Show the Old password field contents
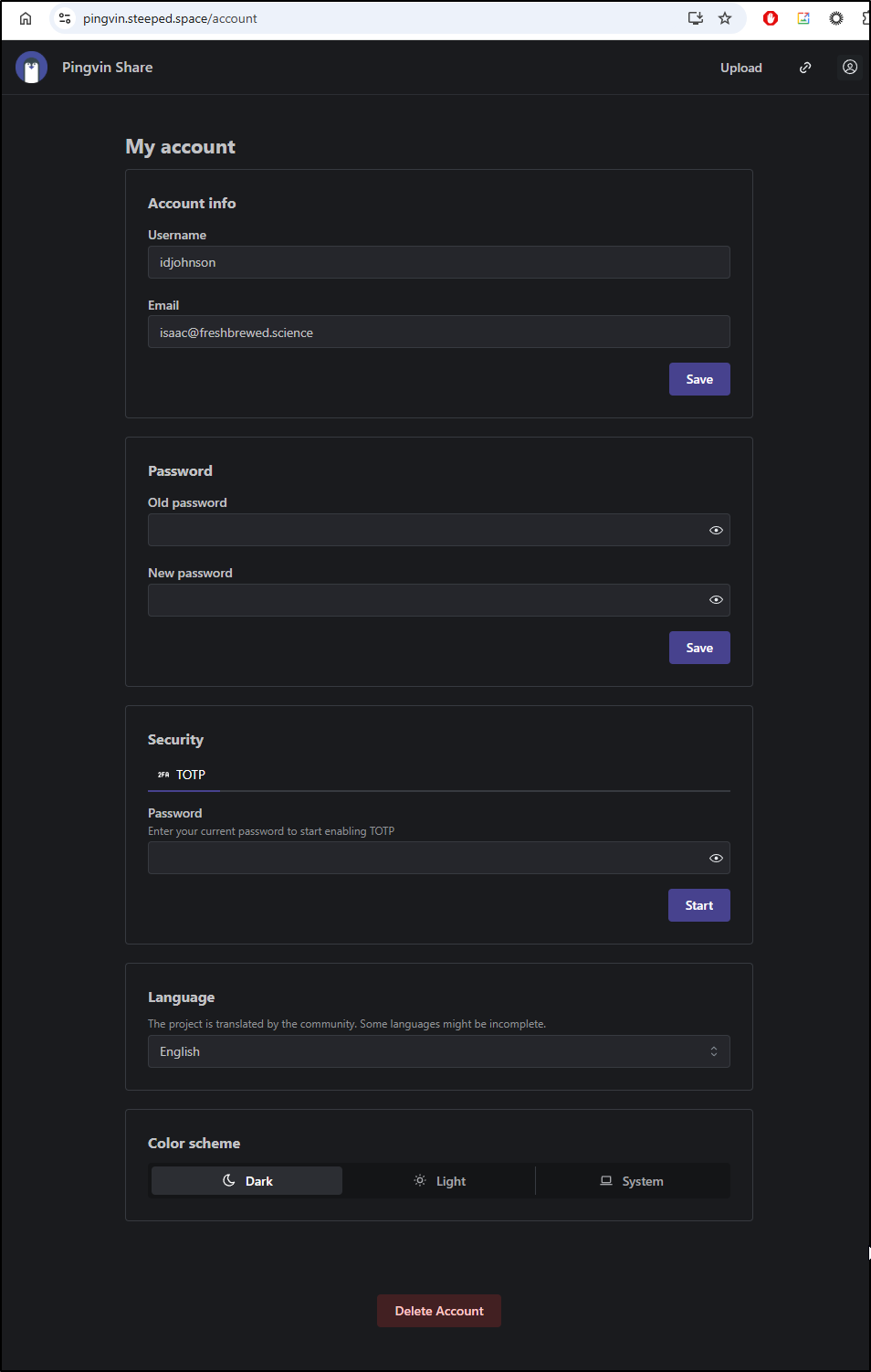The height and width of the screenshot is (1372, 871). (x=716, y=530)
